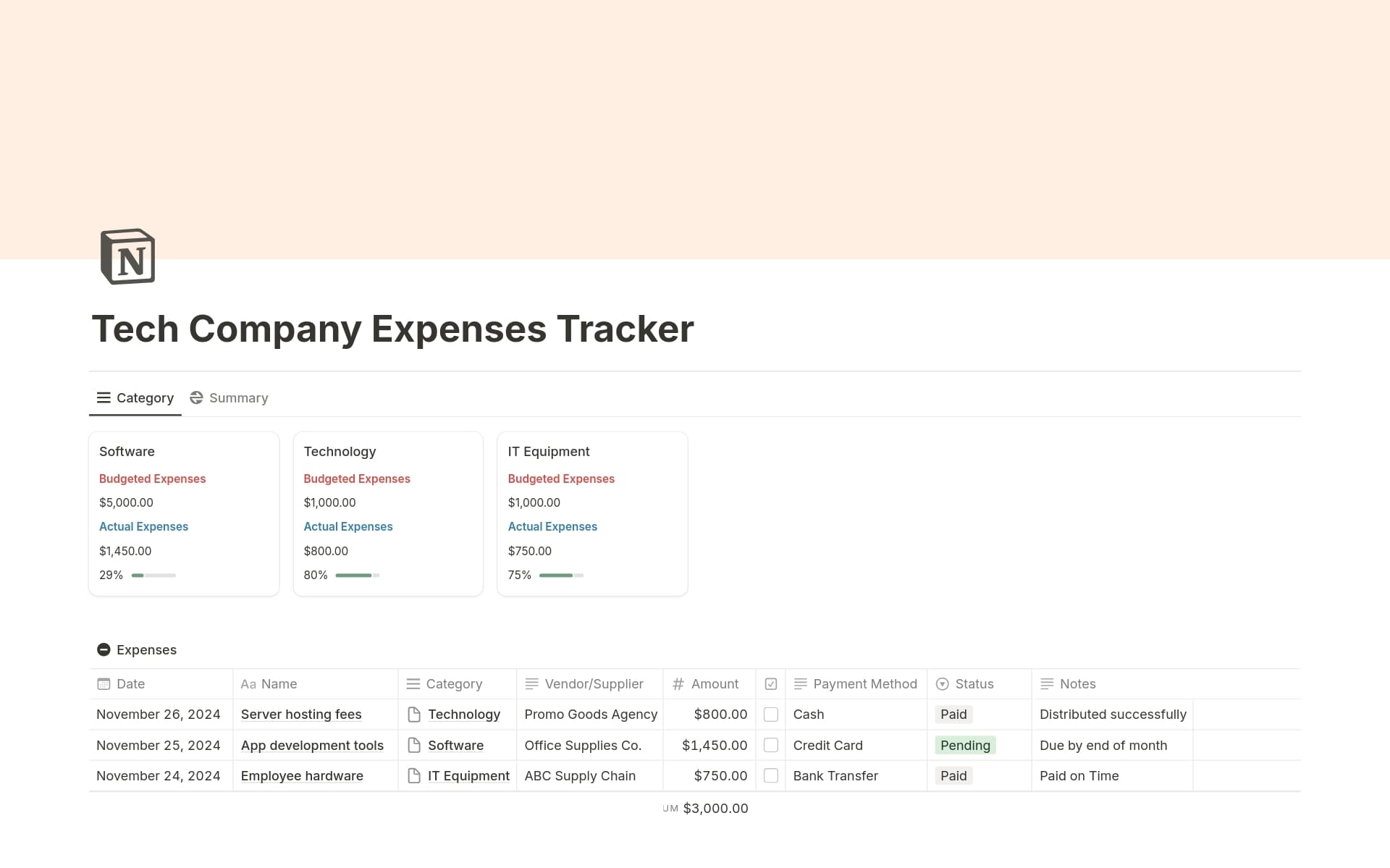1390x868 pixels.
Task: Click the page icon next to the Software tag
Action: 413,745
